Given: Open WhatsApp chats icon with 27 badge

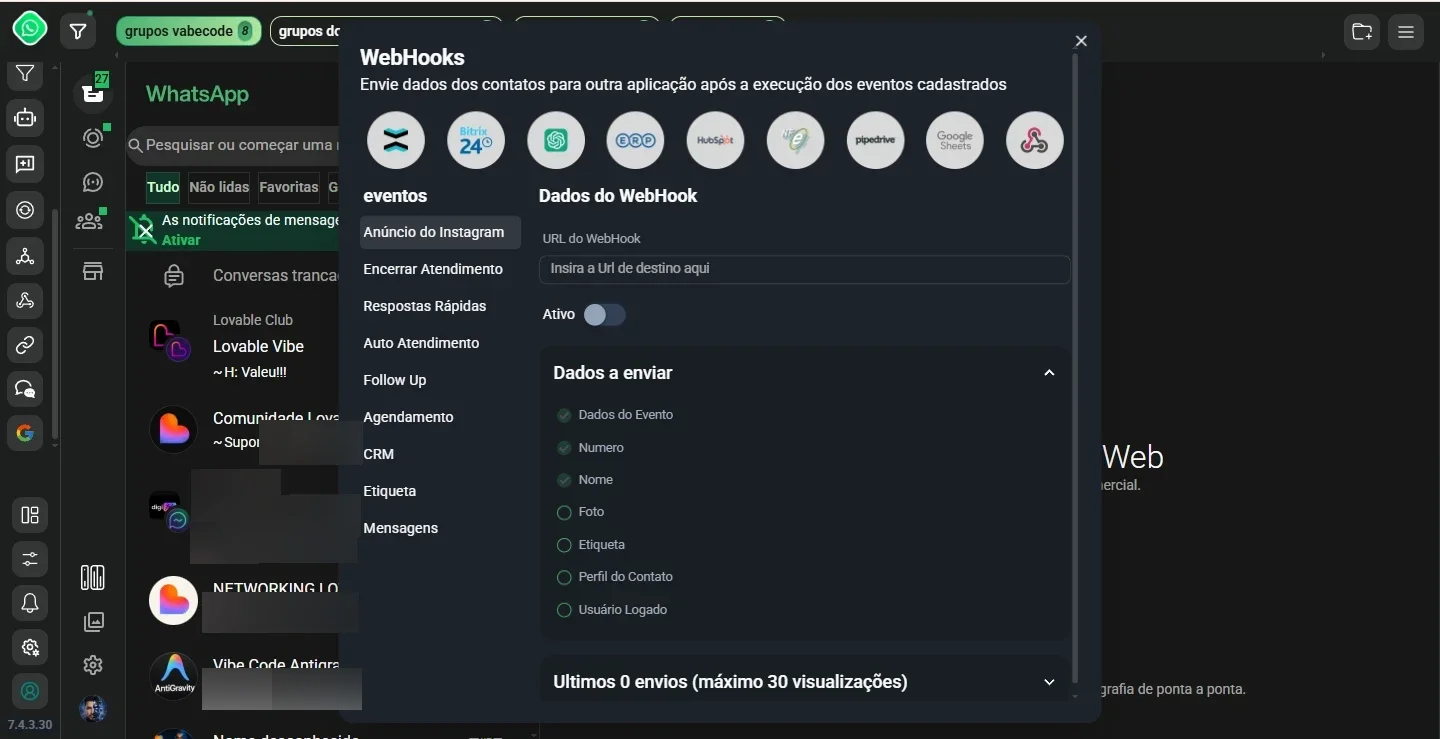Looking at the screenshot, I should 93,92.
